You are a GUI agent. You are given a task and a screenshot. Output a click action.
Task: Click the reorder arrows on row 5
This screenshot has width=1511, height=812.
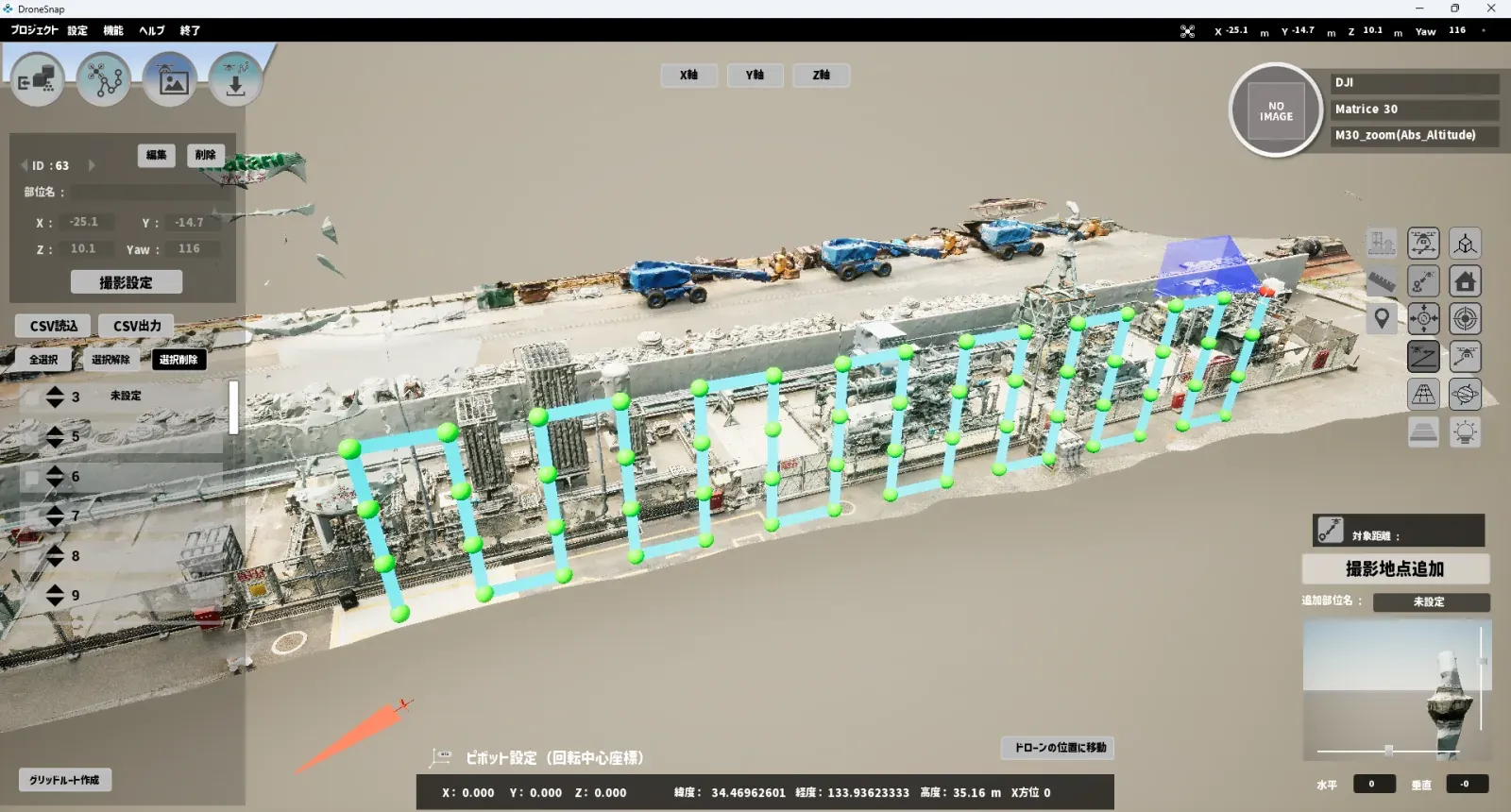point(55,437)
